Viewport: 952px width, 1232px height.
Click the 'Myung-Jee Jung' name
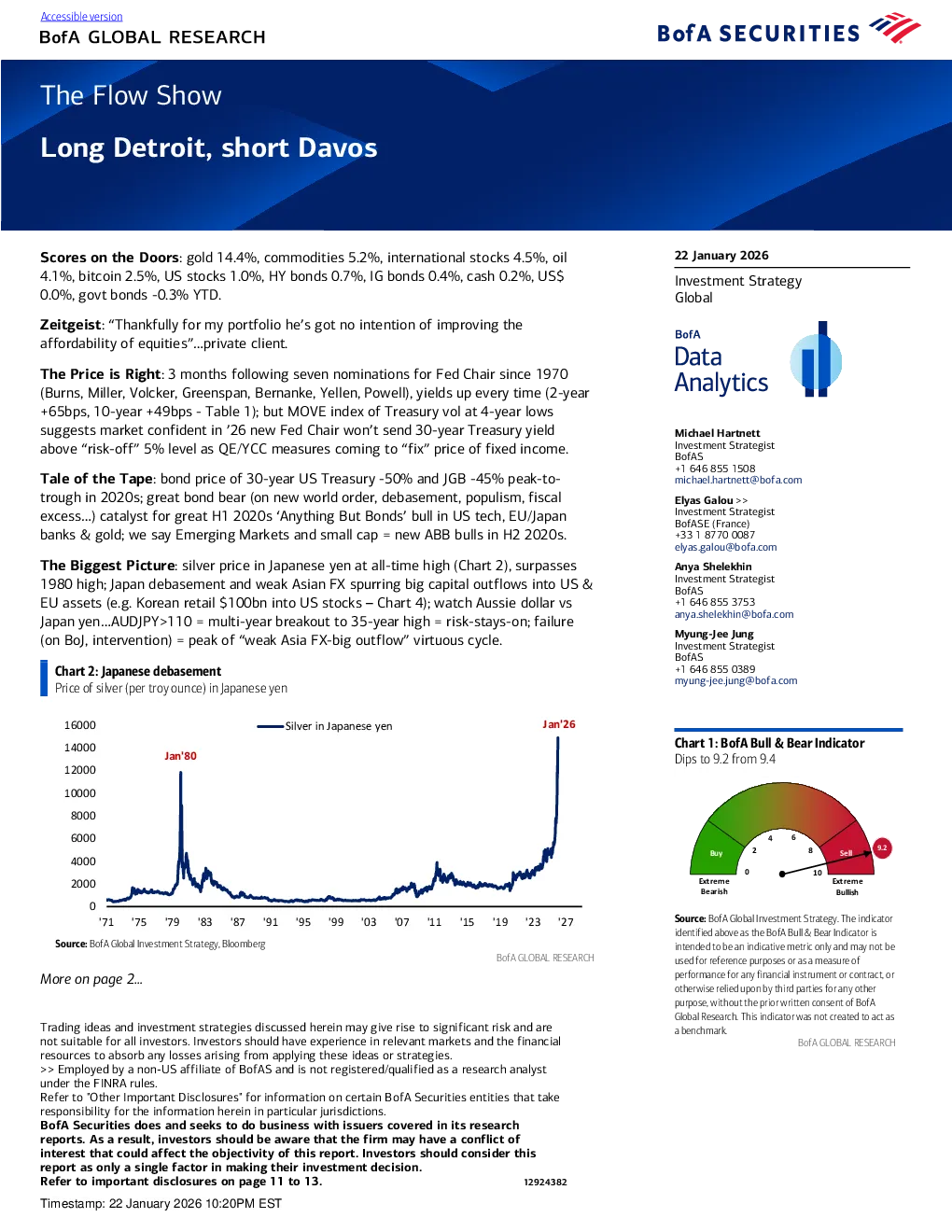tap(714, 634)
